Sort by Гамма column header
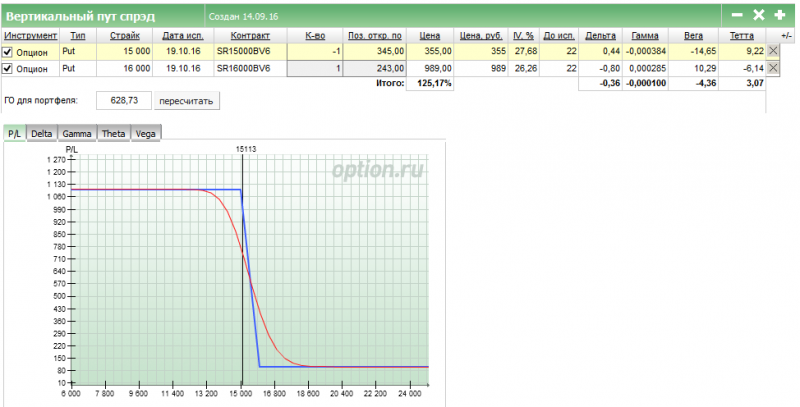 point(644,36)
